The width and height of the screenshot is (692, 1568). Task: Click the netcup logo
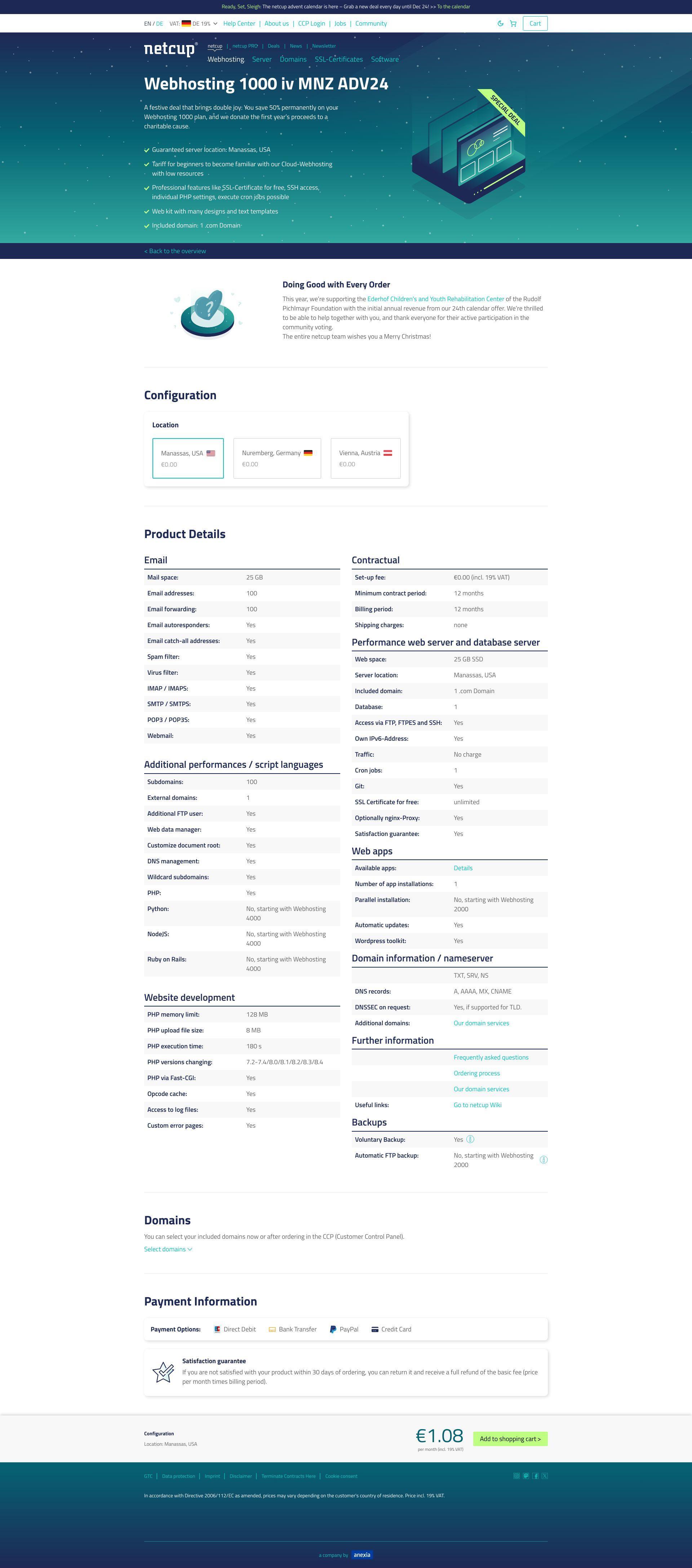[171, 49]
